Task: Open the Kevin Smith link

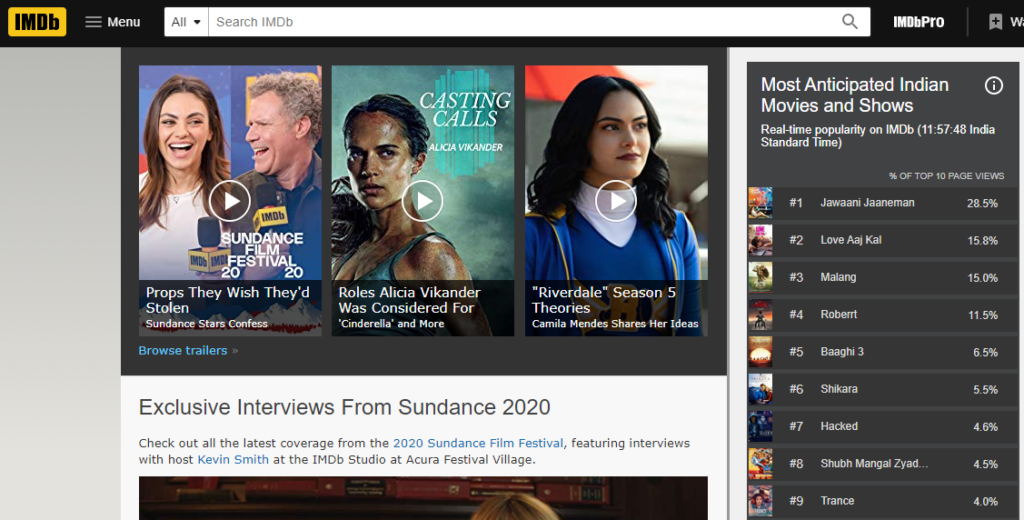Action: point(233,460)
